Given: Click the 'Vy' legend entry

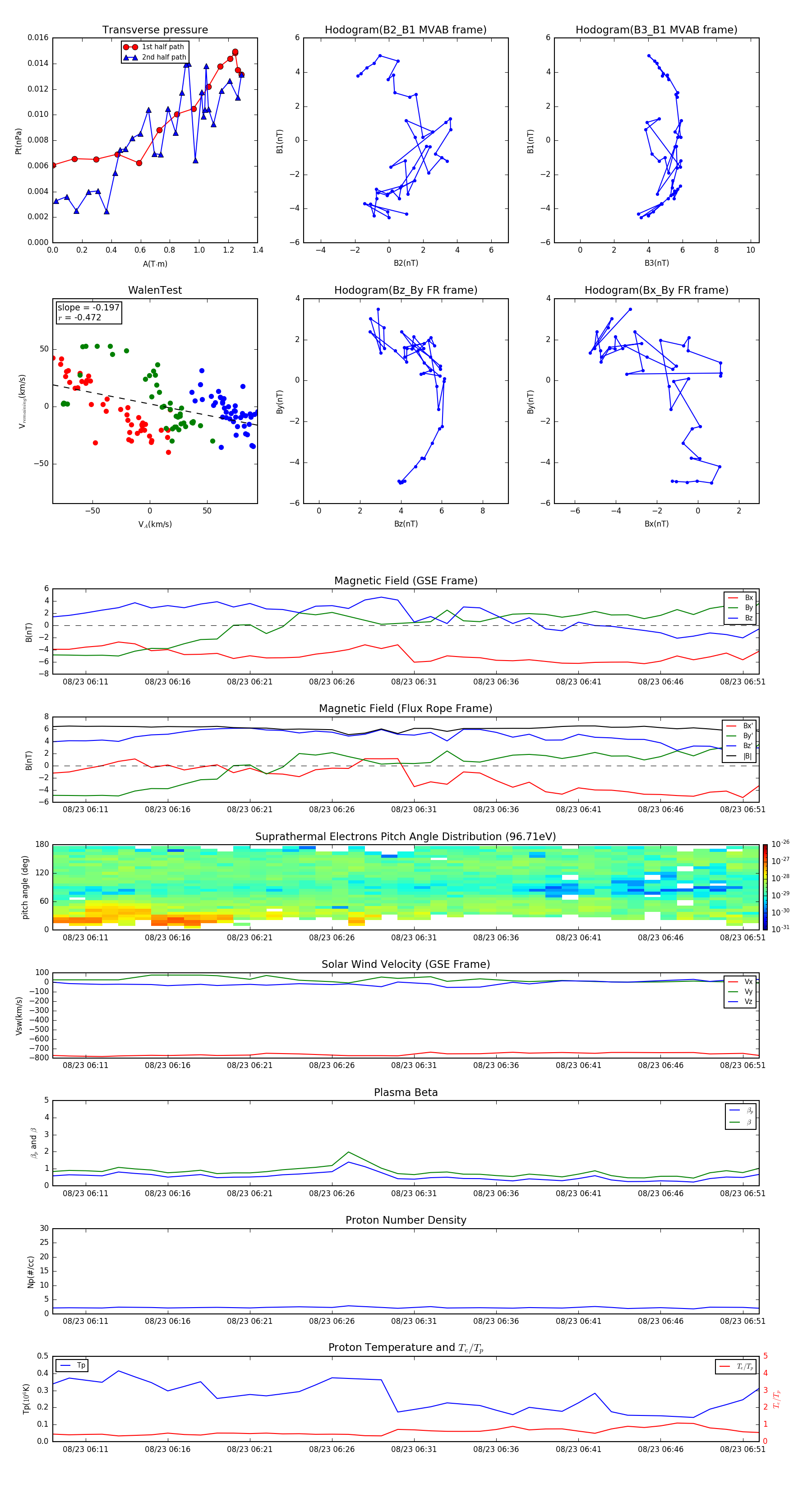Looking at the screenshot, I should [740, 991].
